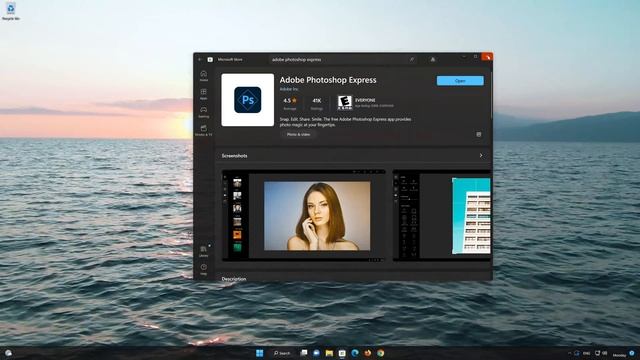Click the Adobe Photoshop Express app logo
Screen dimensions: 640x360
[248, 100]
